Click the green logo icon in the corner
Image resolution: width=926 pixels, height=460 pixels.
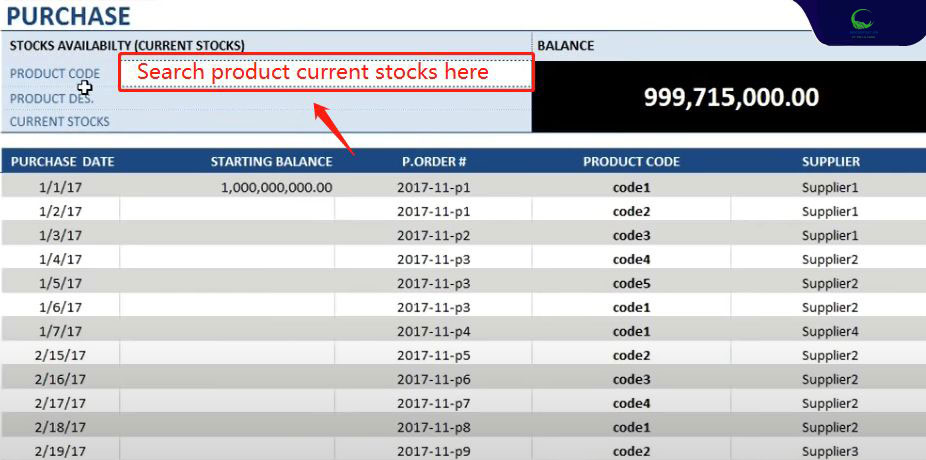(861, 20)
